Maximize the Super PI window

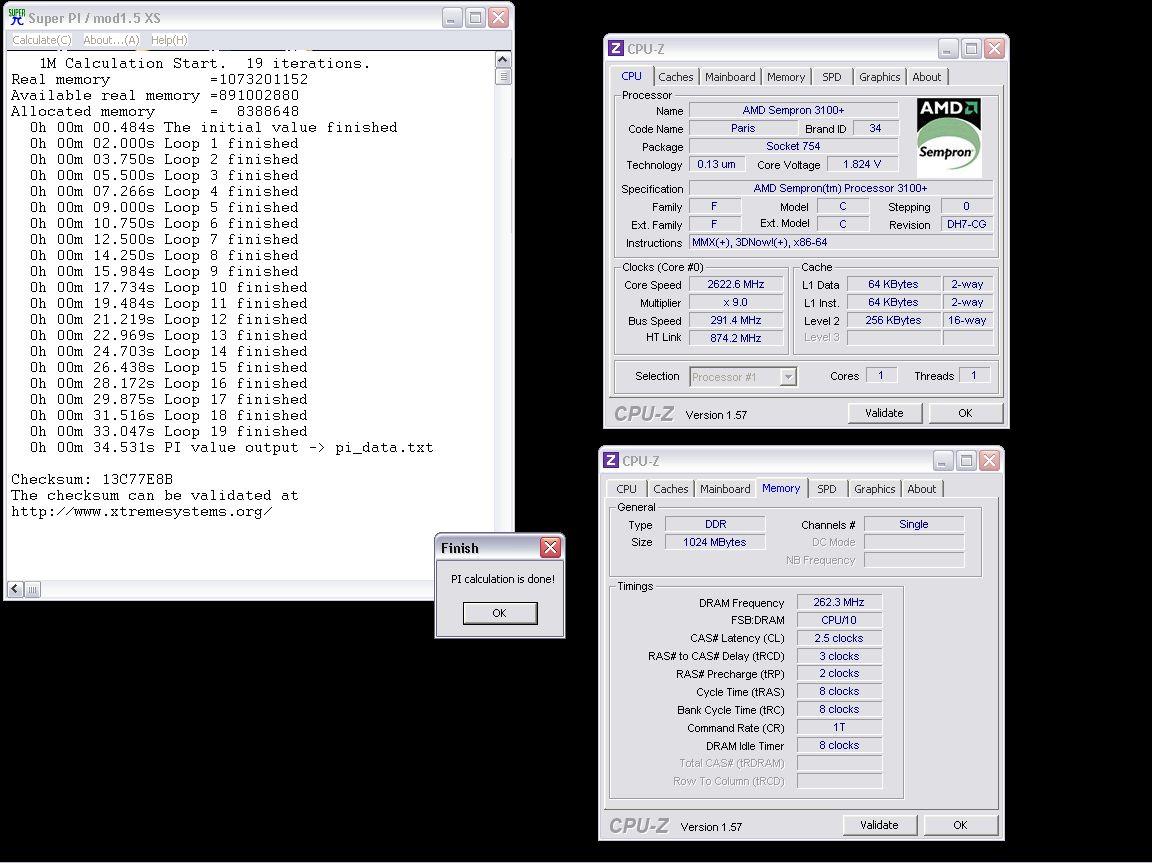(475, 18)
